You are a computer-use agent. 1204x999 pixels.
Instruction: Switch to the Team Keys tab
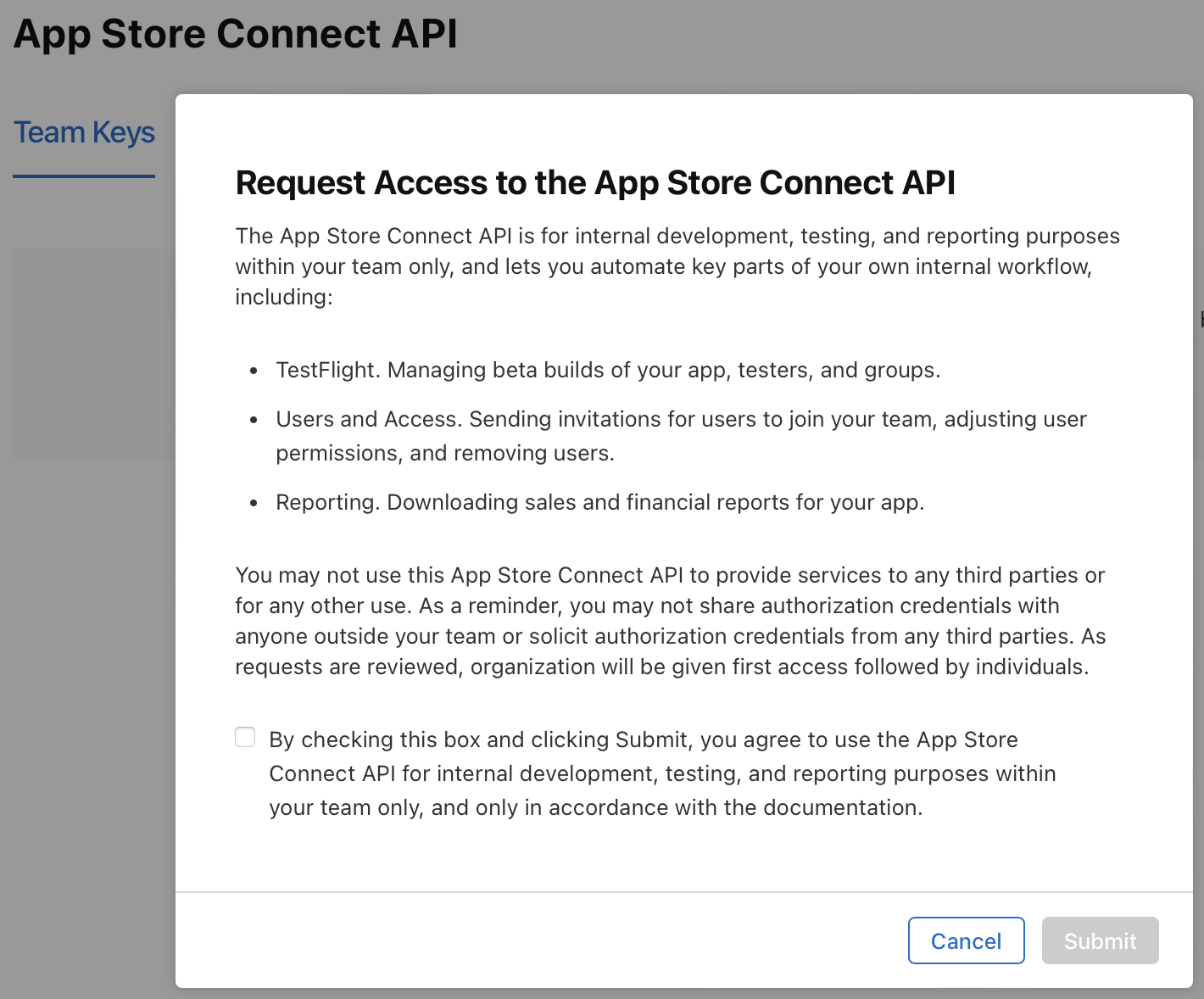[x=84, y=133]
